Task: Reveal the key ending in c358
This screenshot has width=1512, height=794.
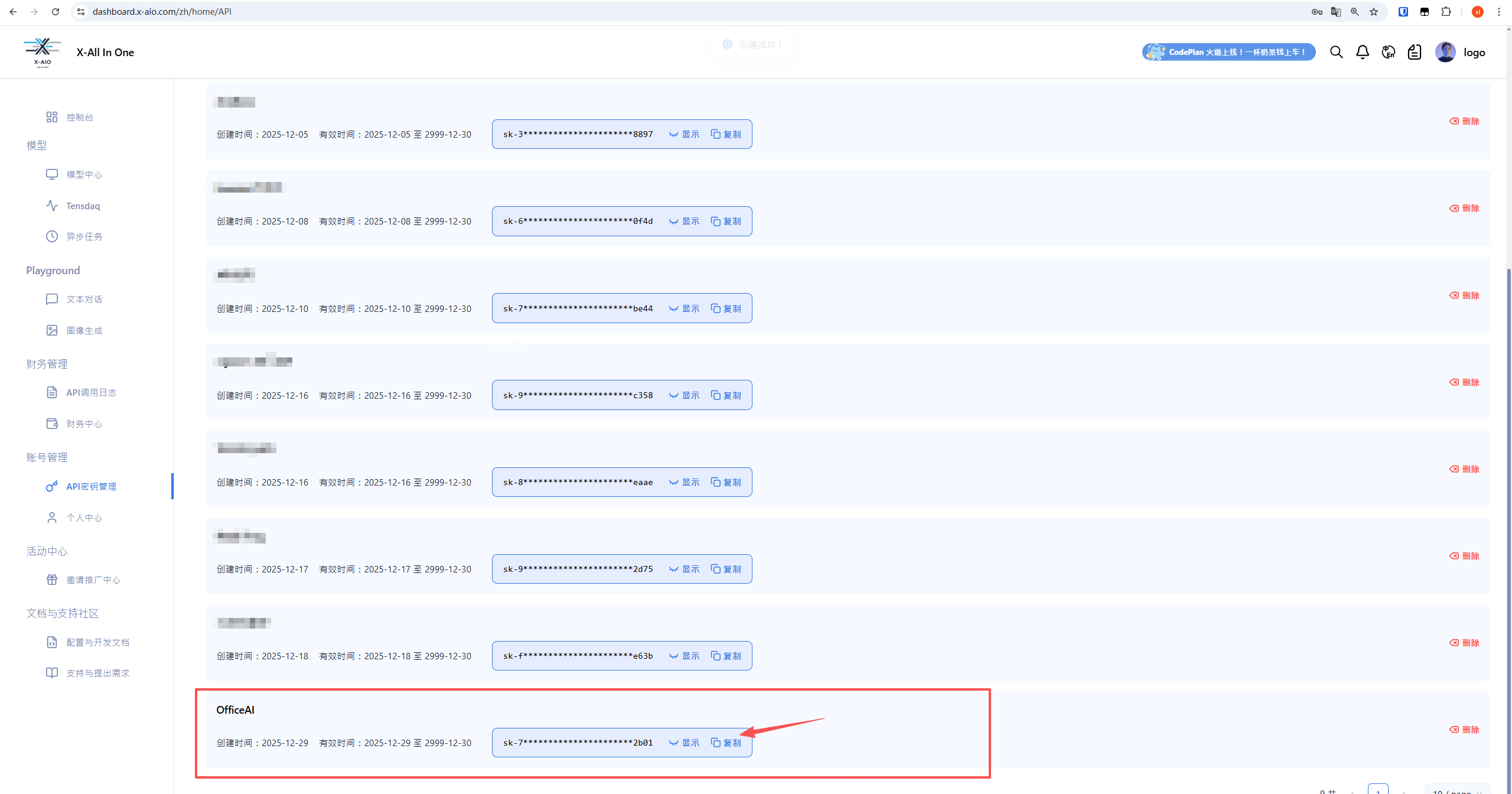Action: 684,395
